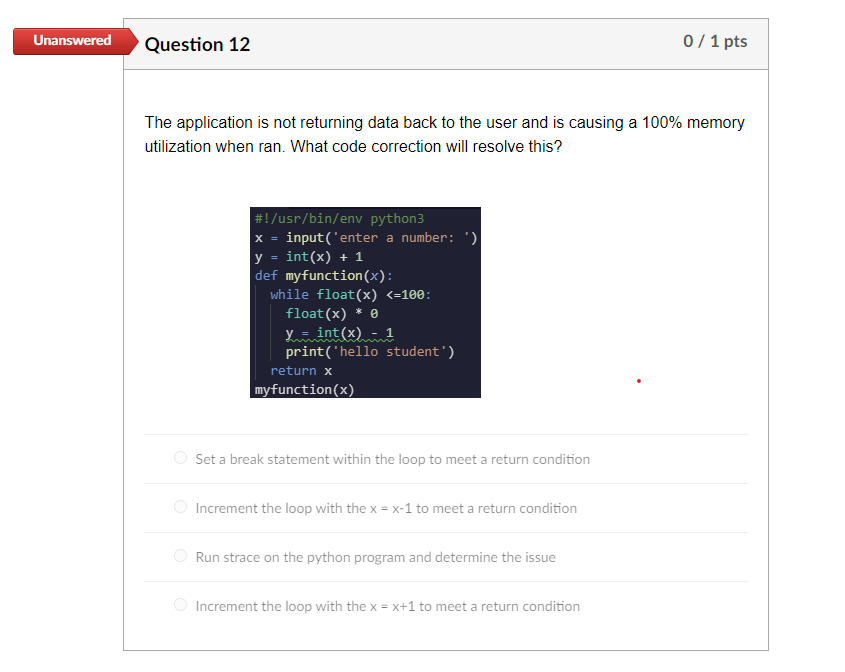Click the divider line above the first answer
This screenshot has height=672, width=845.
click(446, 433)
